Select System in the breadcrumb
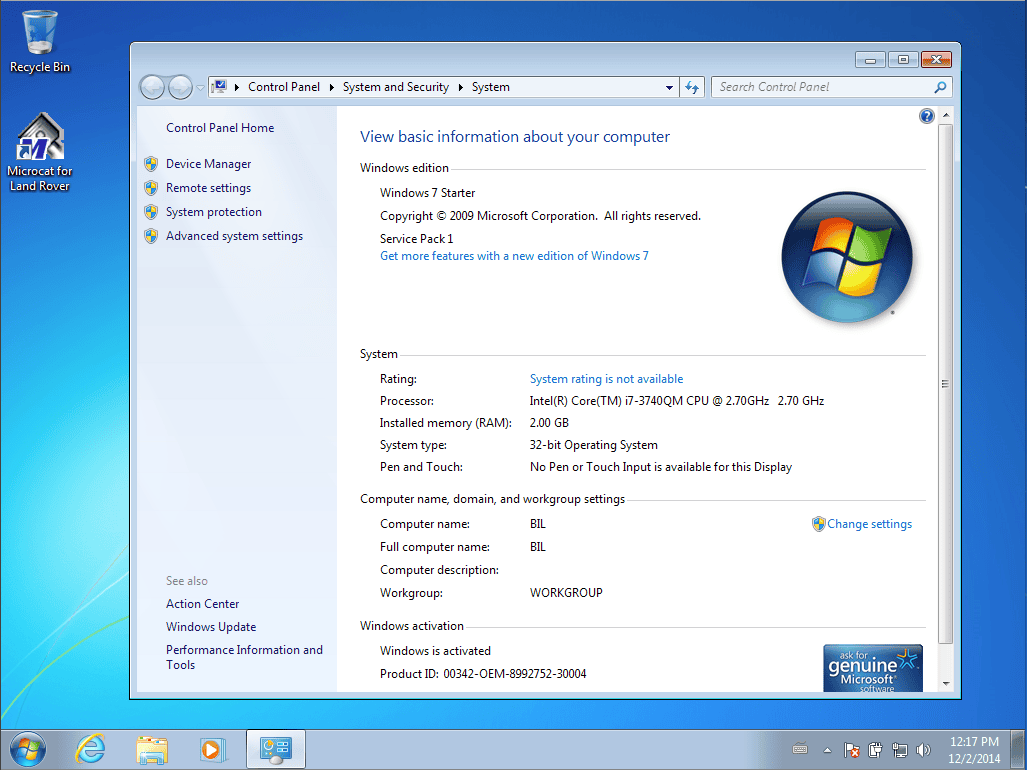1027x770 pixels. (x=491, y=87)
